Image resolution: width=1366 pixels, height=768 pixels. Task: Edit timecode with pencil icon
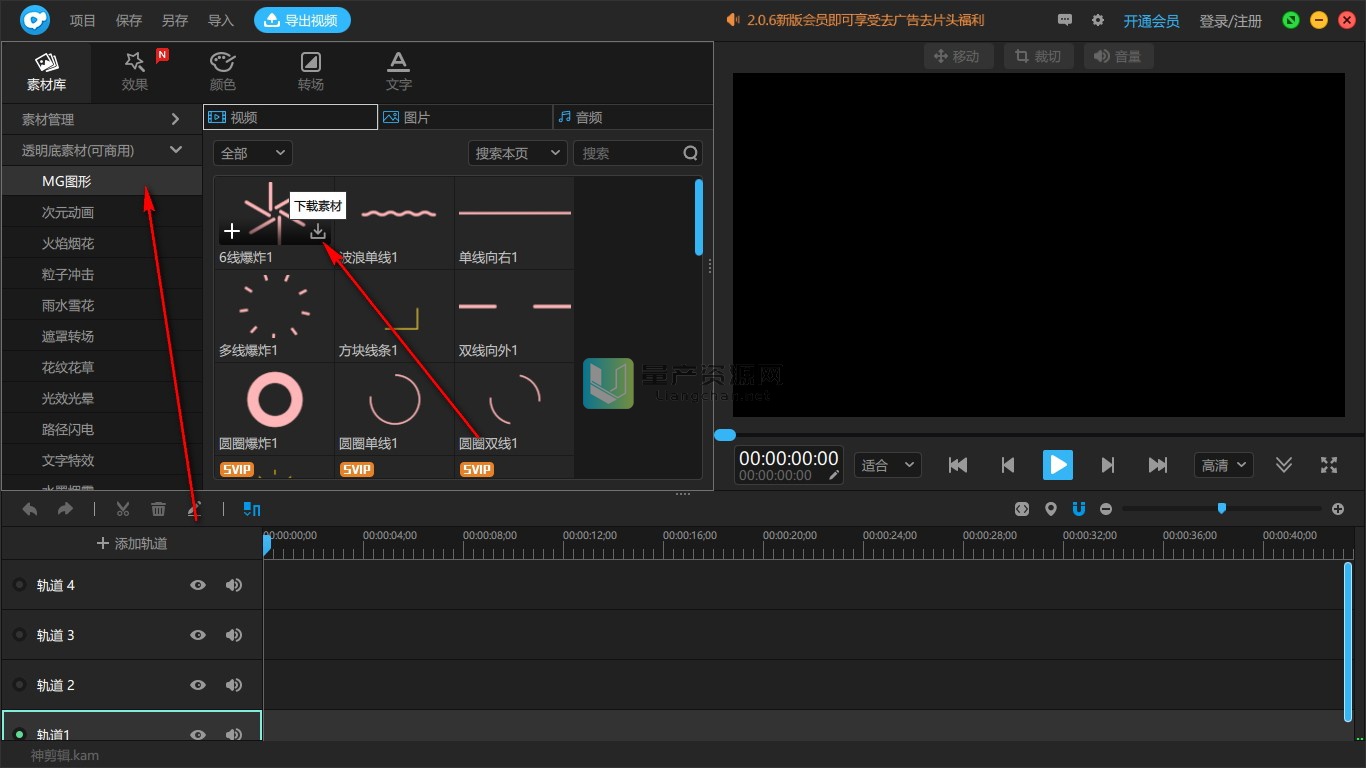tap(834, 475)
